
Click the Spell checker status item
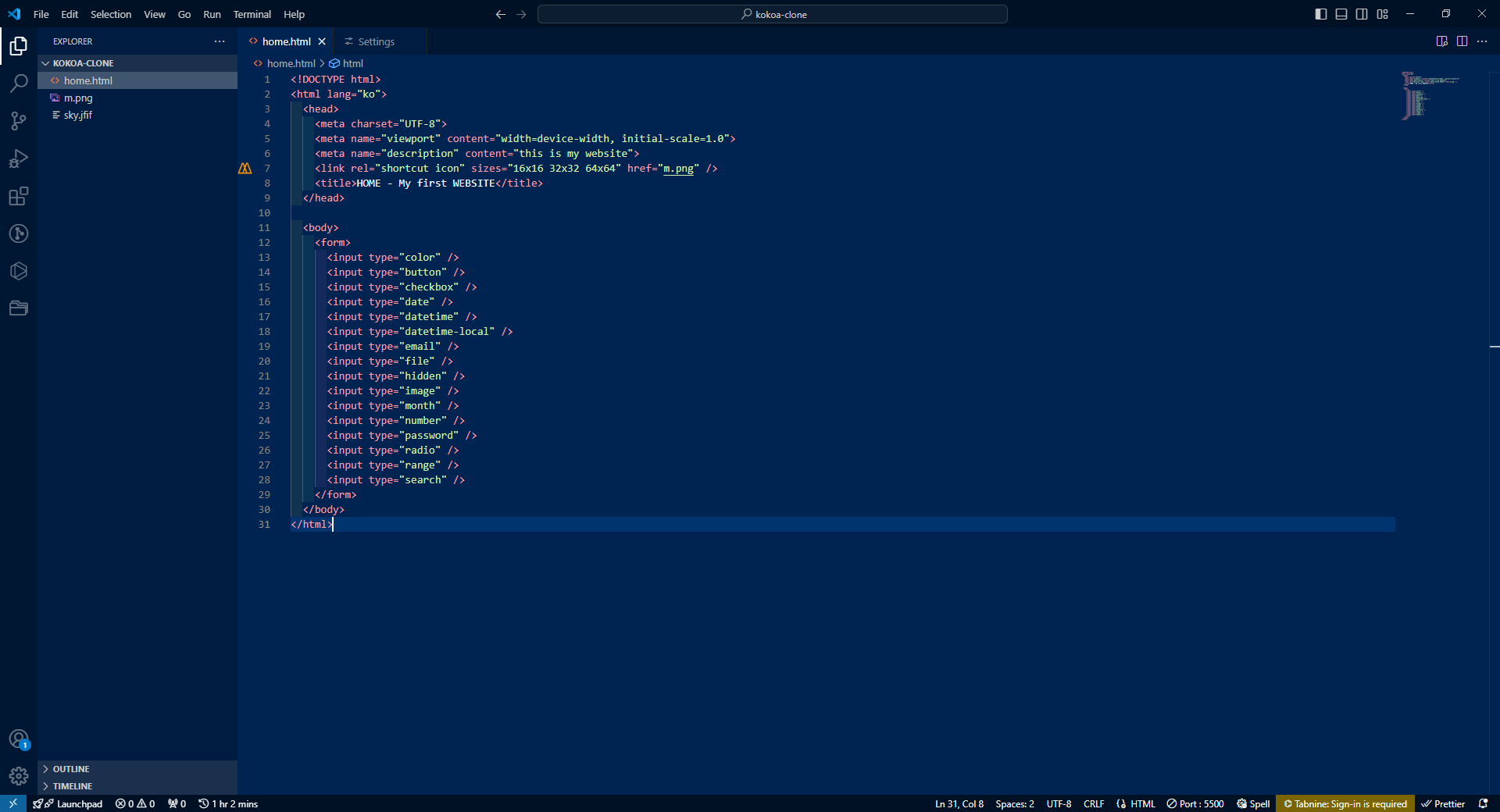1253,803
